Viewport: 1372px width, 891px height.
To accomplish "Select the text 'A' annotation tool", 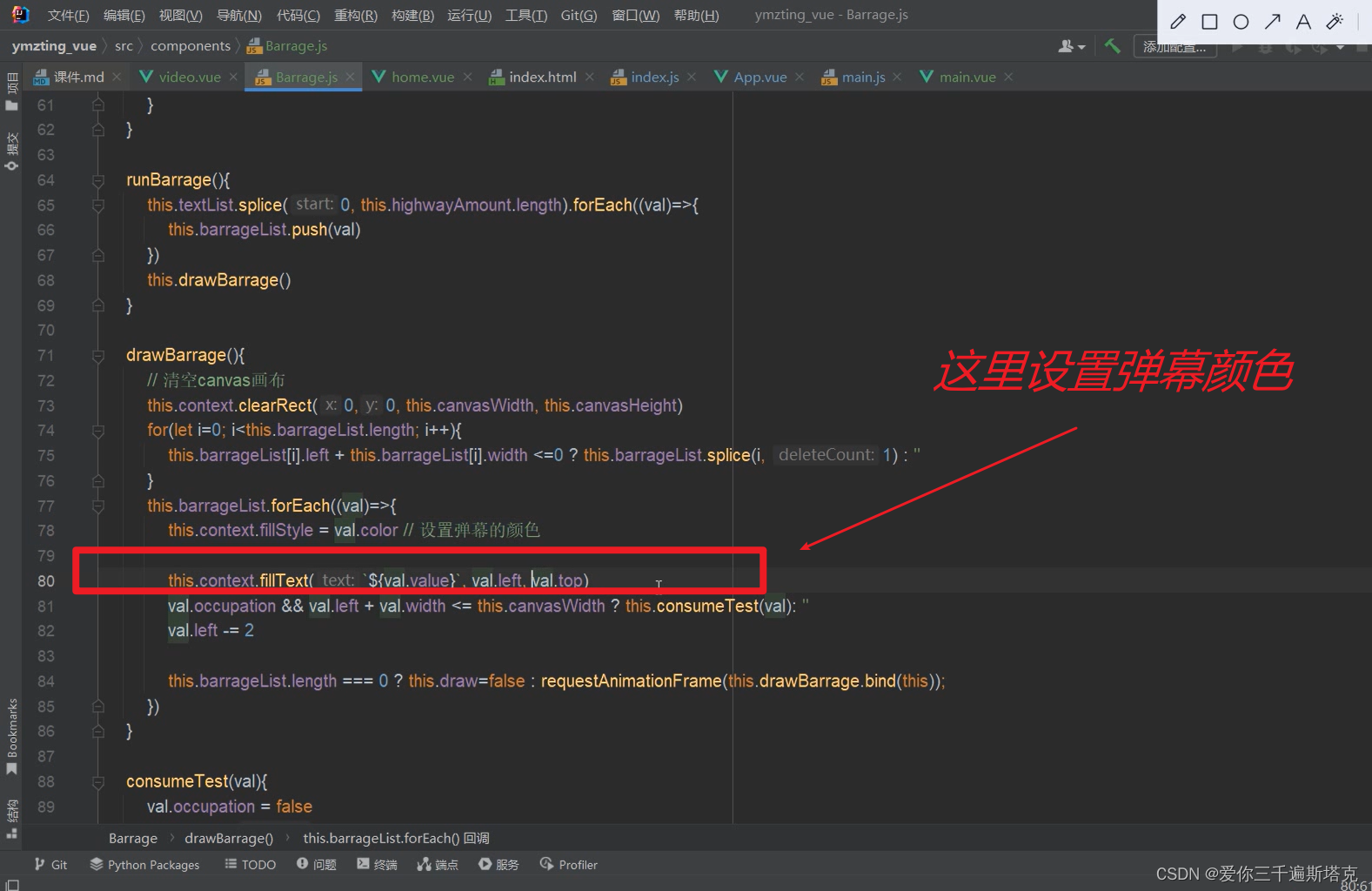I will (1303, 22).
